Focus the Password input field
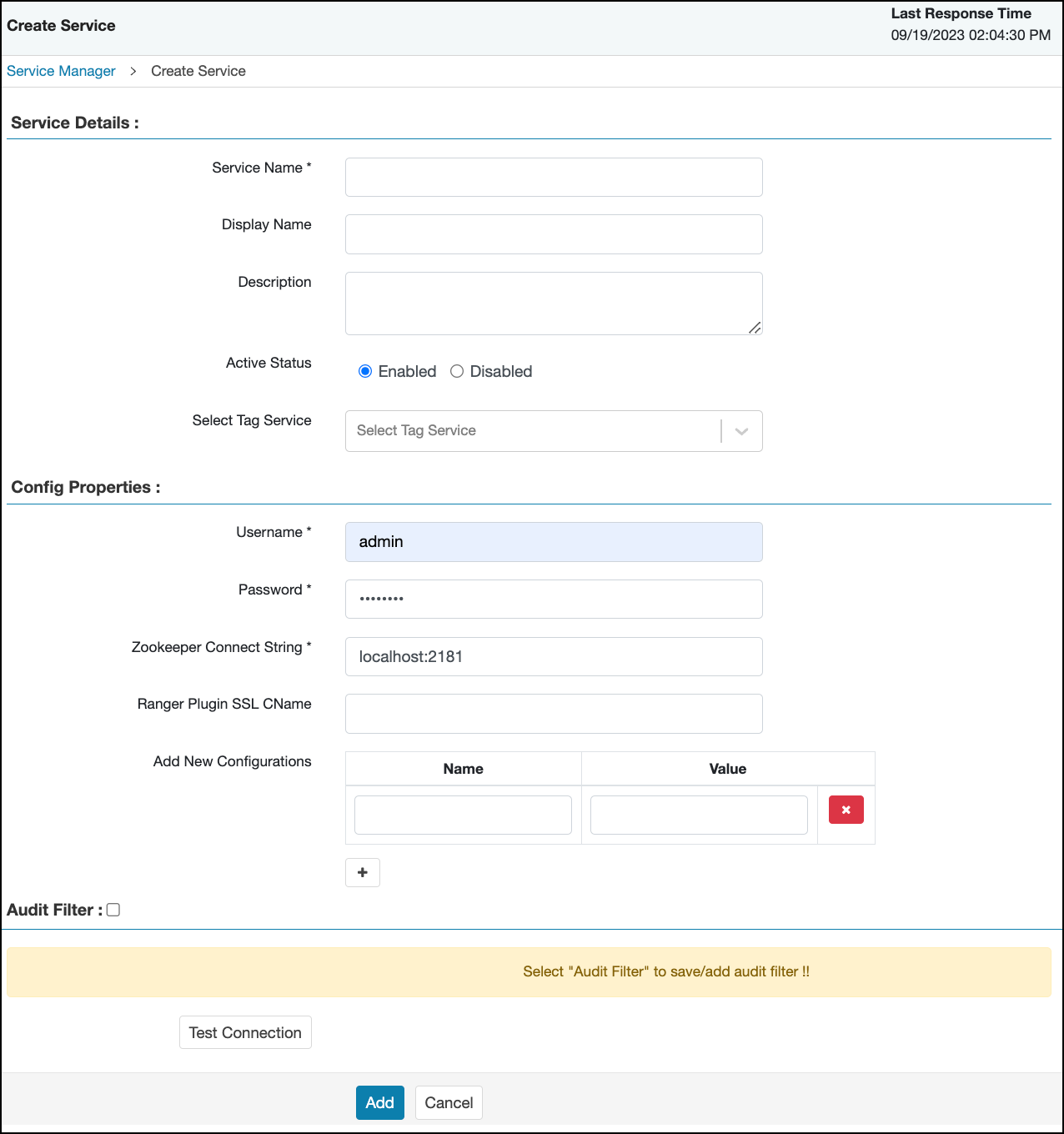The image size is (1064, 1134). (x=554, y=600)
